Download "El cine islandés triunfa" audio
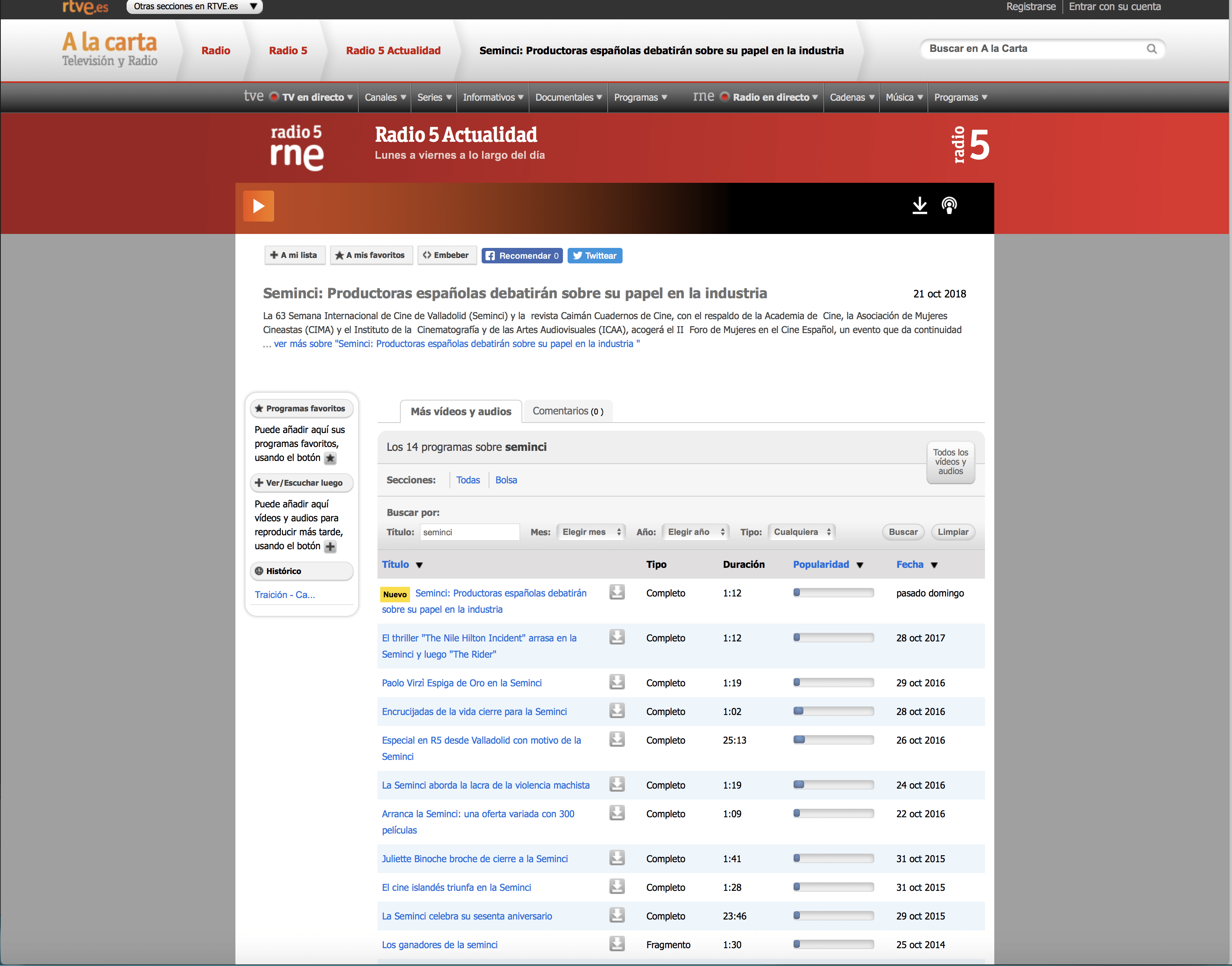The height and width of the screenshot is (966, 1232). click(x=617, y=887)
